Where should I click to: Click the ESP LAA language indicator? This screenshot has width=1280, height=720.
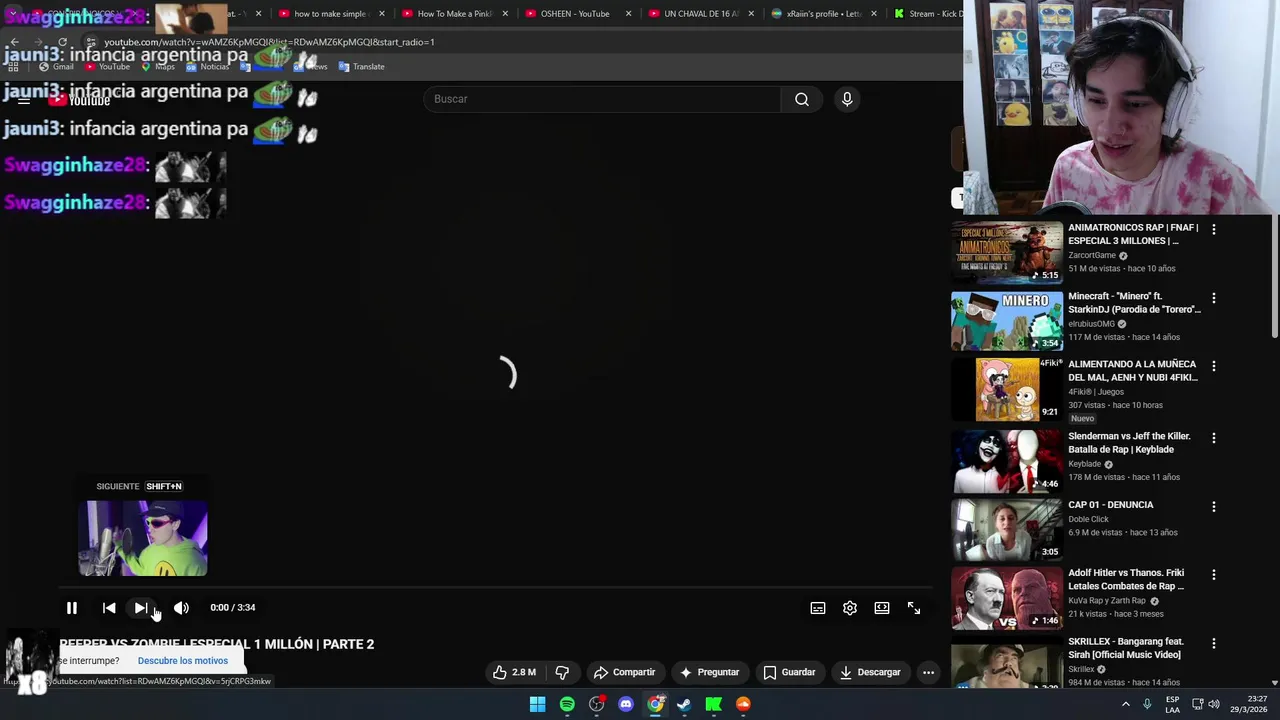pyautogui.click(x=1172, y=704)
